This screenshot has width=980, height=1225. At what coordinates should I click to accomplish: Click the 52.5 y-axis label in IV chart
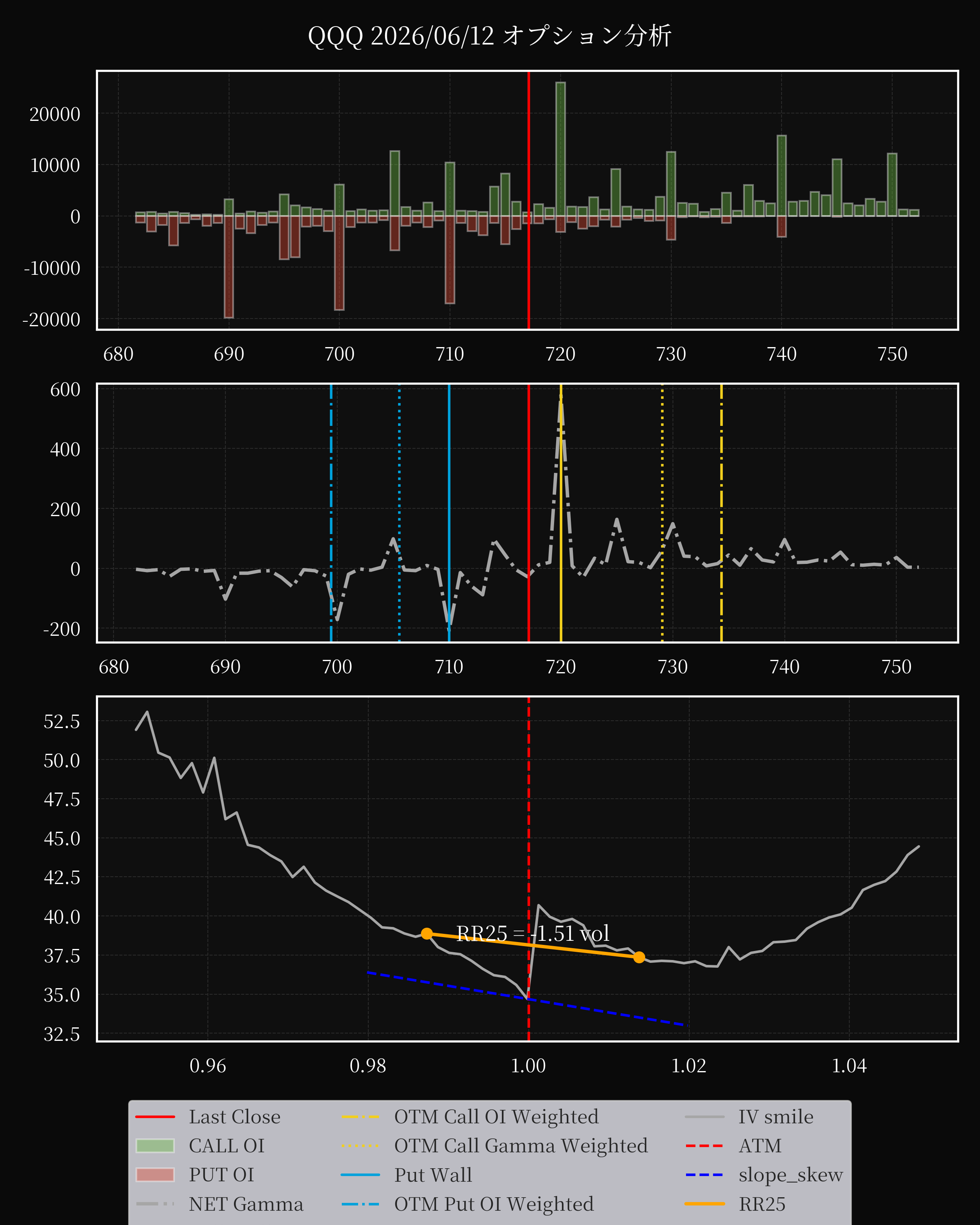62,722
